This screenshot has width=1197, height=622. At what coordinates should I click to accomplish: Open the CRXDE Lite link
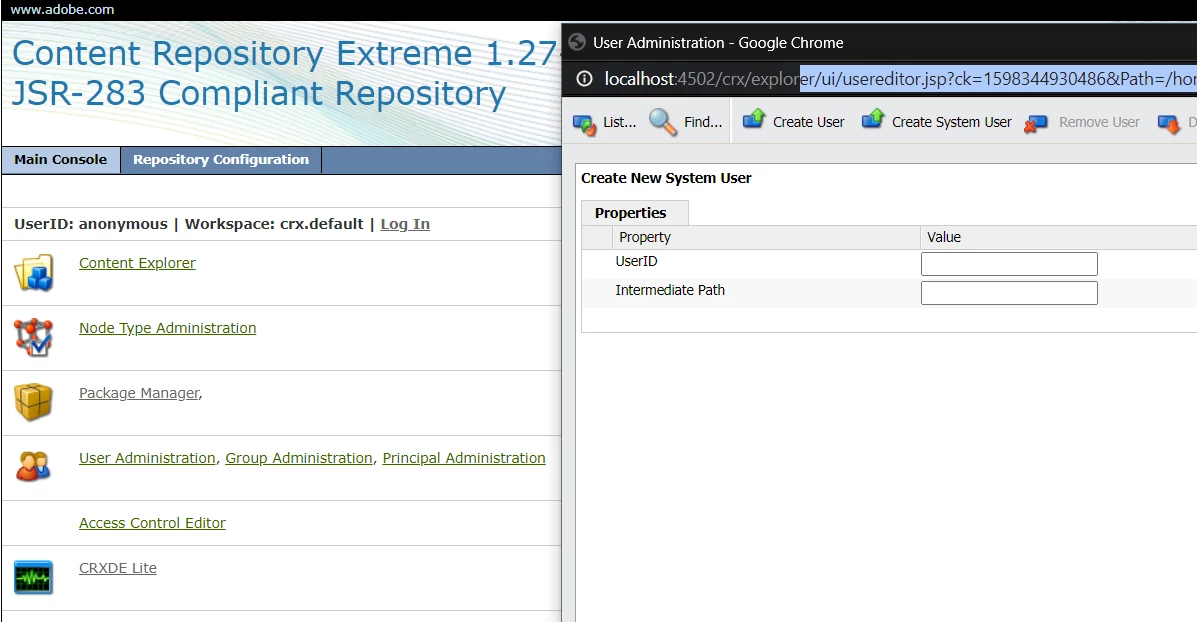click(118, 568)
